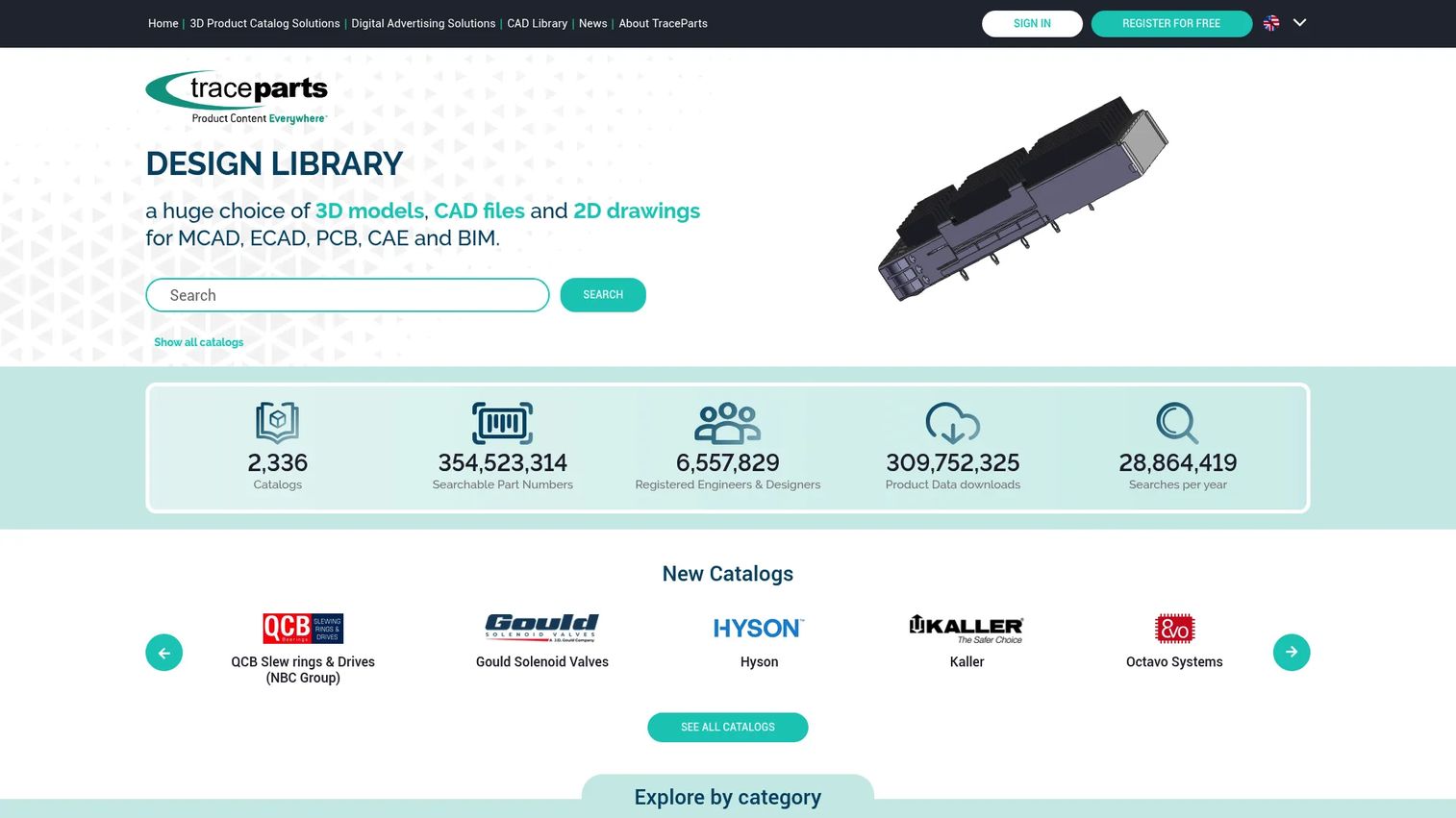
Task: Click the next arrow in New Catalogs carousel
Action: [x=1292, y=653]
